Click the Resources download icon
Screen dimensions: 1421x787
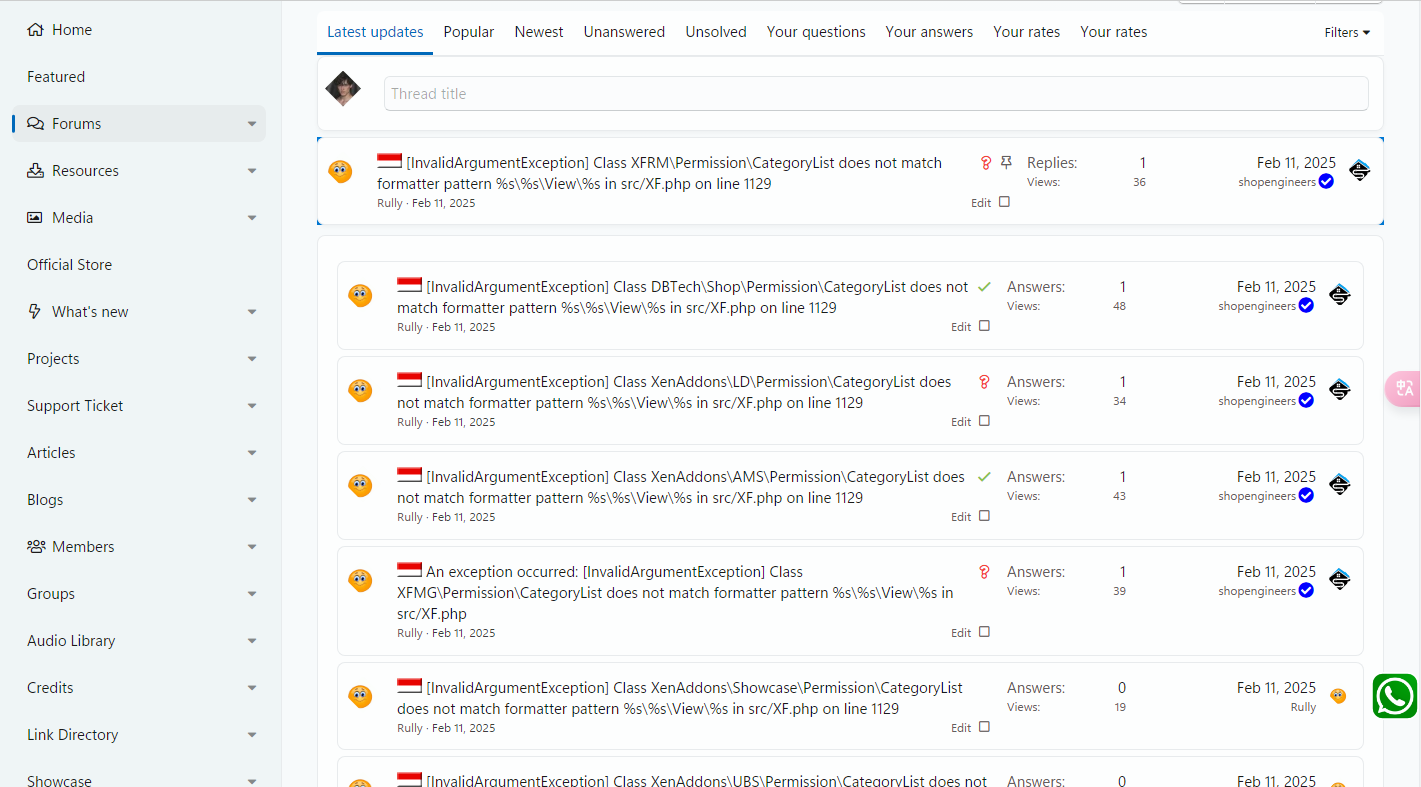(36, 171)
